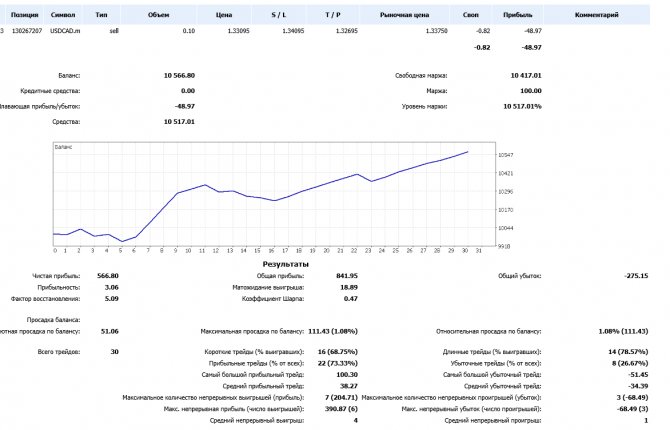670x430 pixels.
Task: Click the Символ column header
Action: pos(63,15)
